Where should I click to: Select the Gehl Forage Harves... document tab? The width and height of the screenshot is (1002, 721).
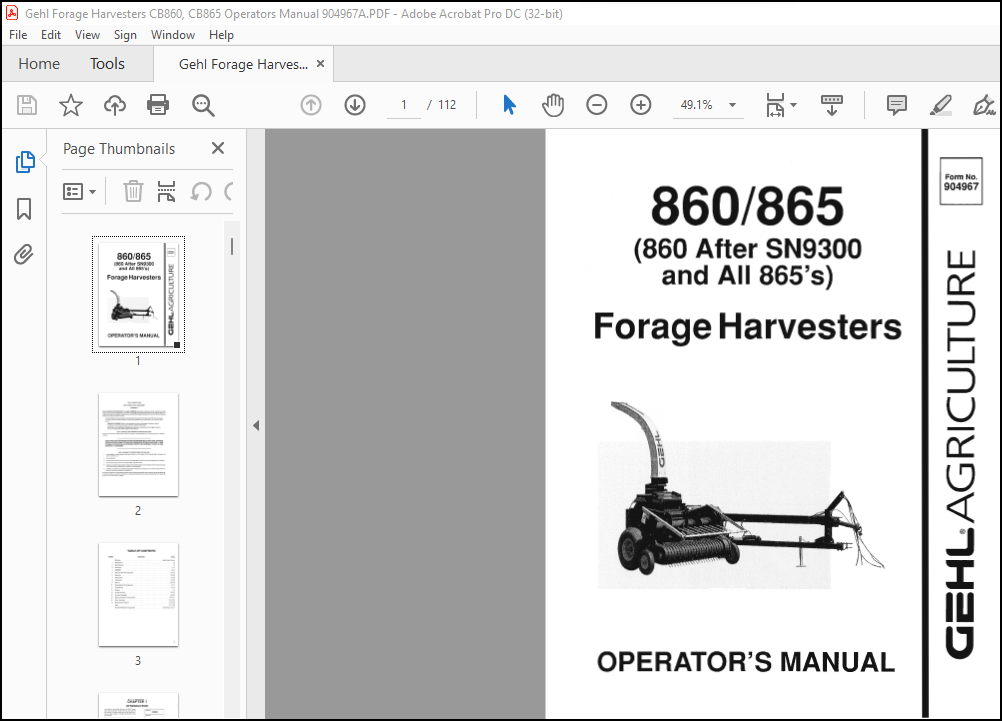tap(243, 65)
